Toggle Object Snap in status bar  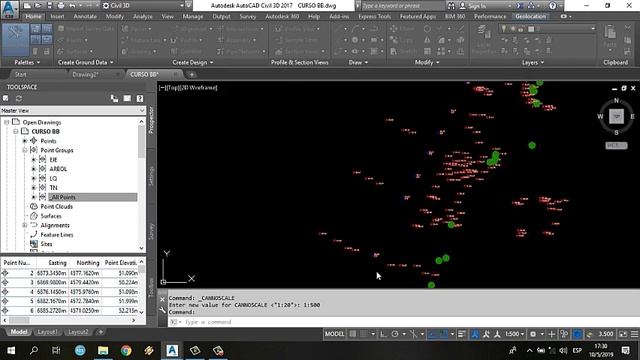click(444, 334)
